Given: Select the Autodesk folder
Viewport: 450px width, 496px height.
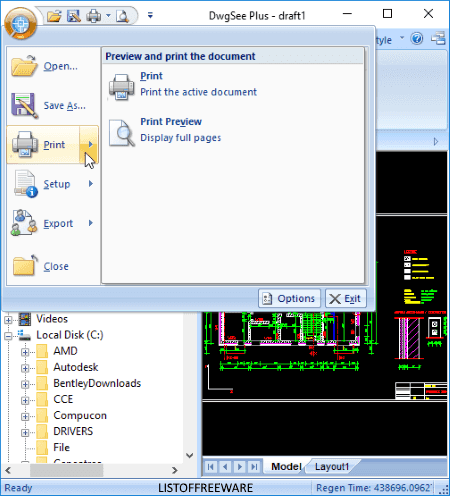Looking at the screenshot, I should point(76,367).
